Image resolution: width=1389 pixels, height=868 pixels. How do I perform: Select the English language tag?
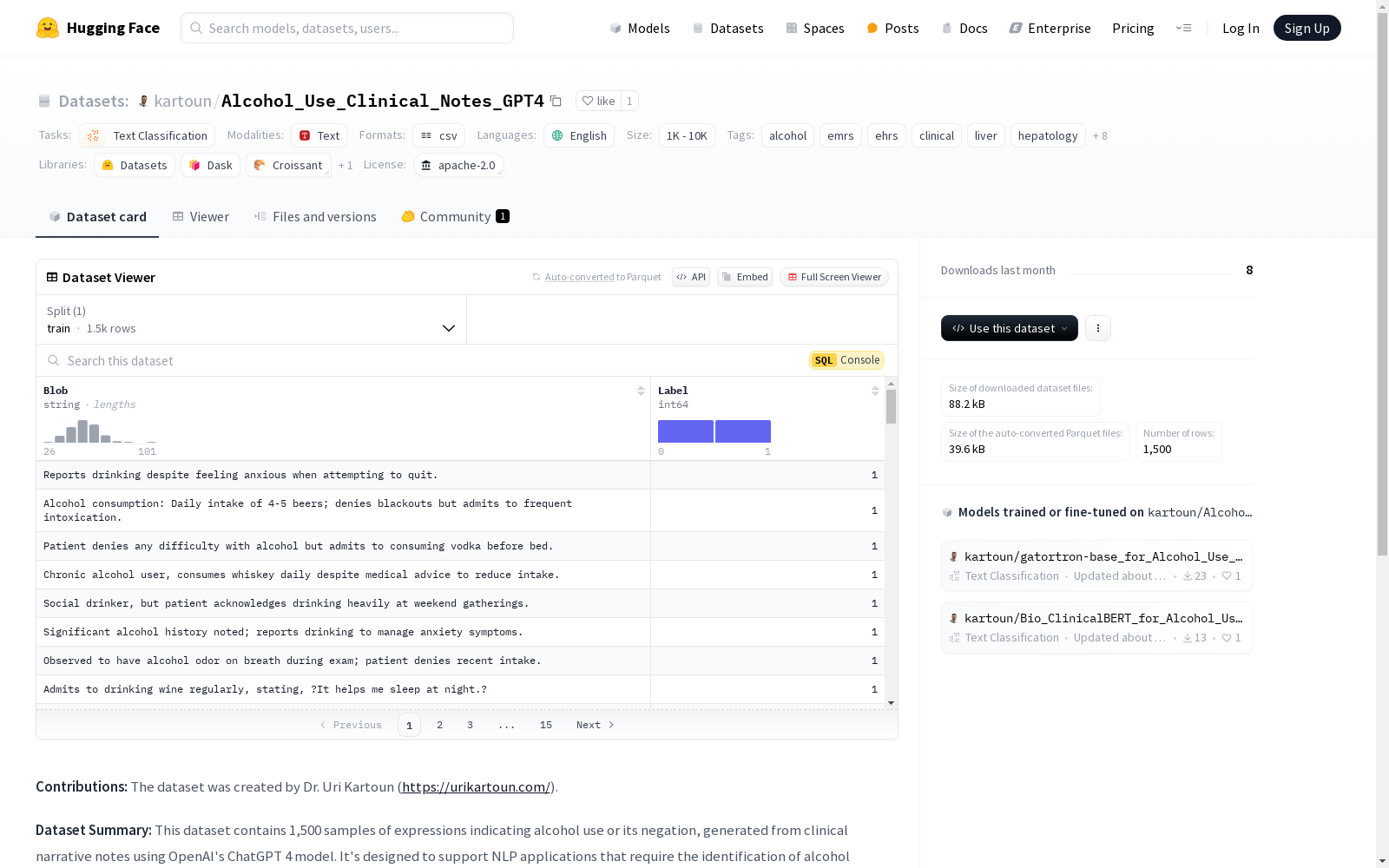coord(579,135)
